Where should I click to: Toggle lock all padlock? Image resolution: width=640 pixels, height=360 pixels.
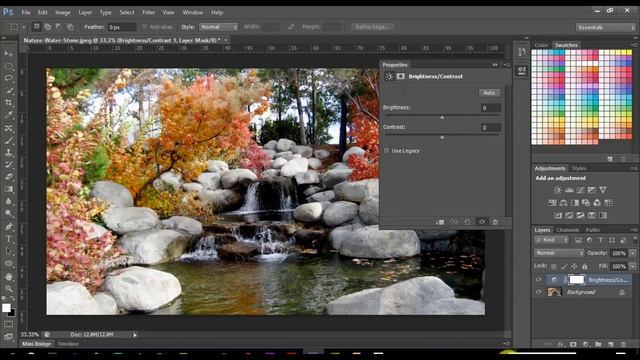[x=584, y=266]
